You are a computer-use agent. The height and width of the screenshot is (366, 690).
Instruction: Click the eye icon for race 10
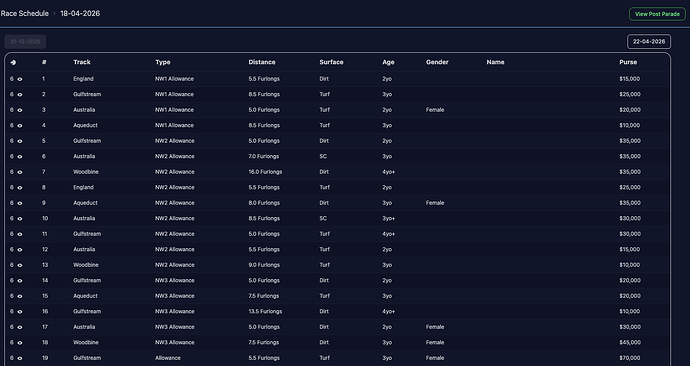click(x=20, y=219)
